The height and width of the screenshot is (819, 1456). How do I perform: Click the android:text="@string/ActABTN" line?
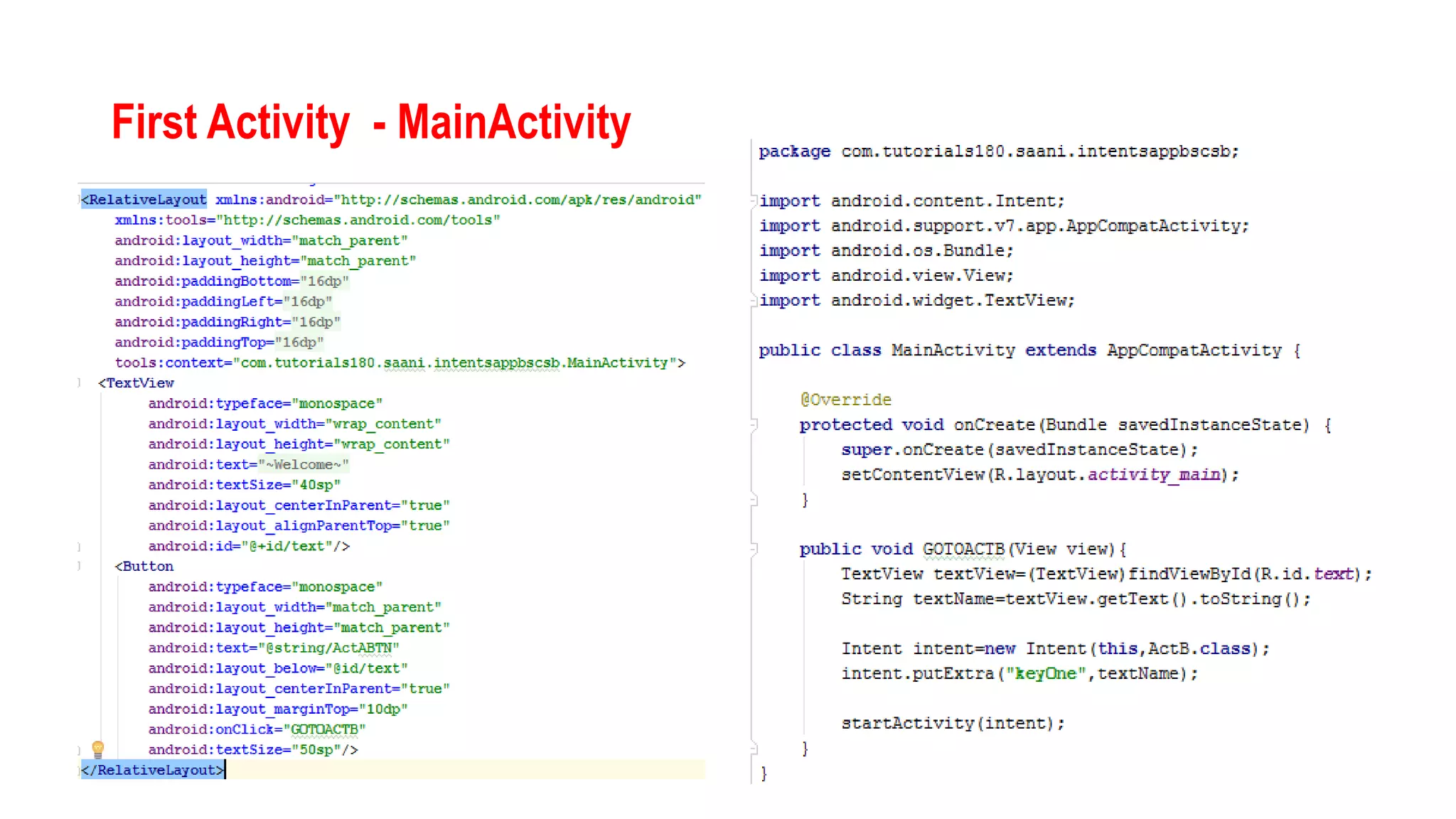point(274,648)
